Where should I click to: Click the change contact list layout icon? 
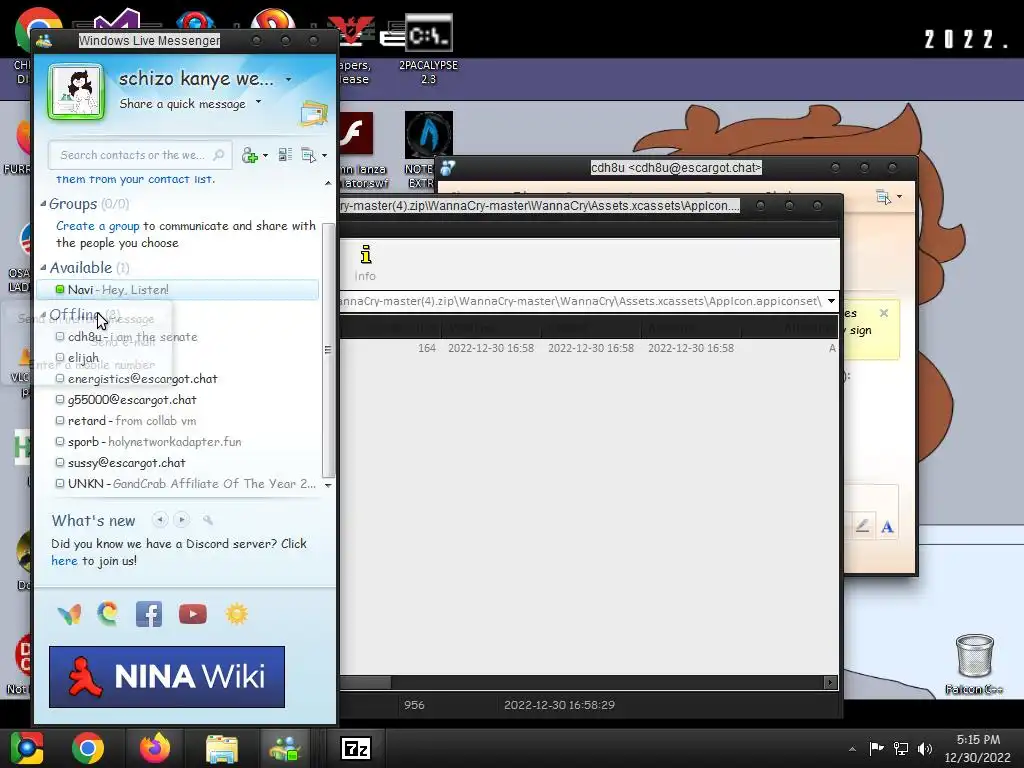pos(285,155)
